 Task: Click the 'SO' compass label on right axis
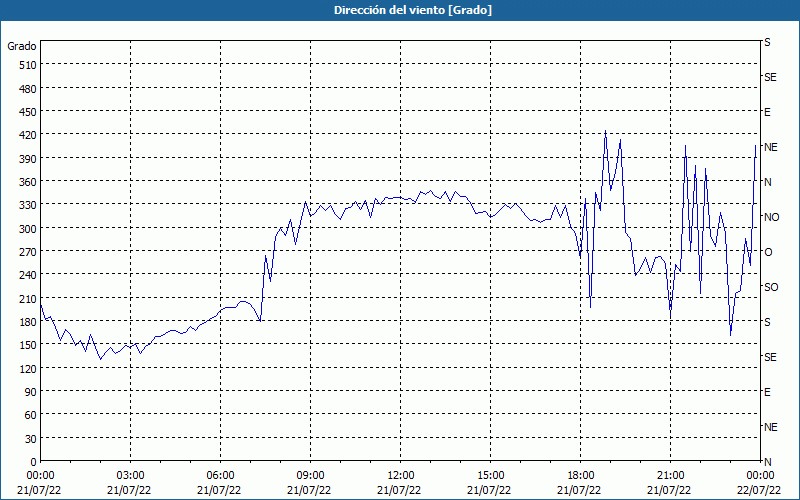pyautogui.click(x=771, y=287)
